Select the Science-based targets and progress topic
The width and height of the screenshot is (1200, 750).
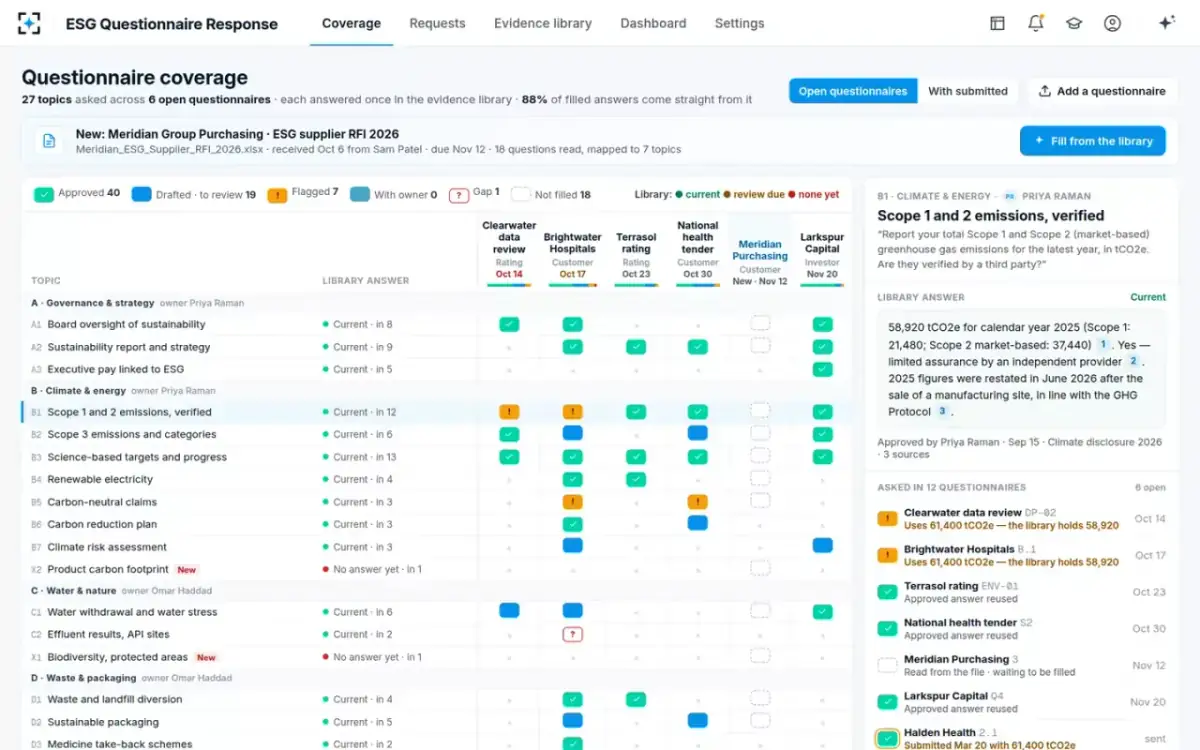(137, 457)
